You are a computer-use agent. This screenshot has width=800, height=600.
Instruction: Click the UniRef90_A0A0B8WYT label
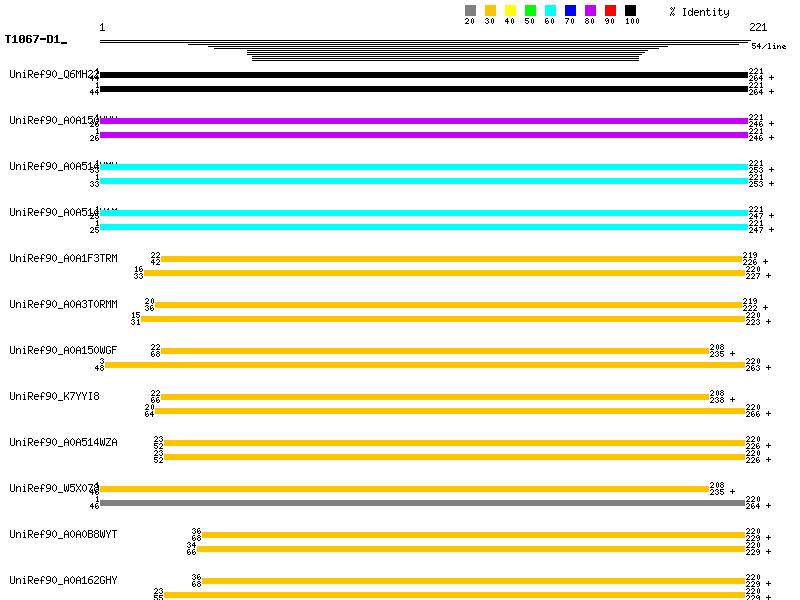point(63,535)
